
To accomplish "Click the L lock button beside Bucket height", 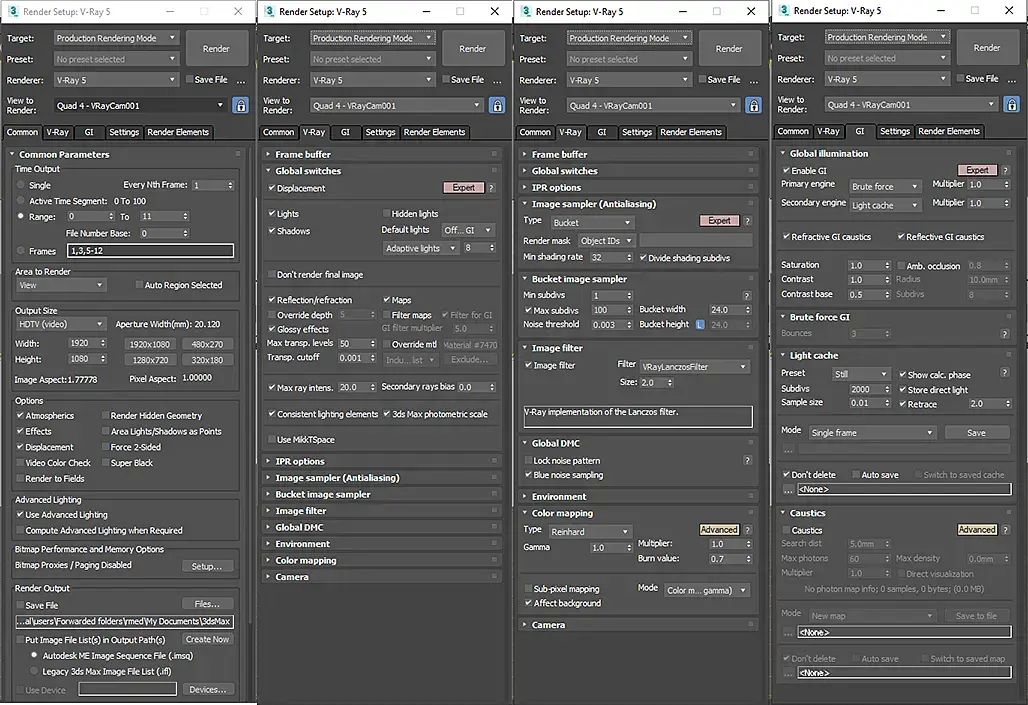I will pos(700,325).
